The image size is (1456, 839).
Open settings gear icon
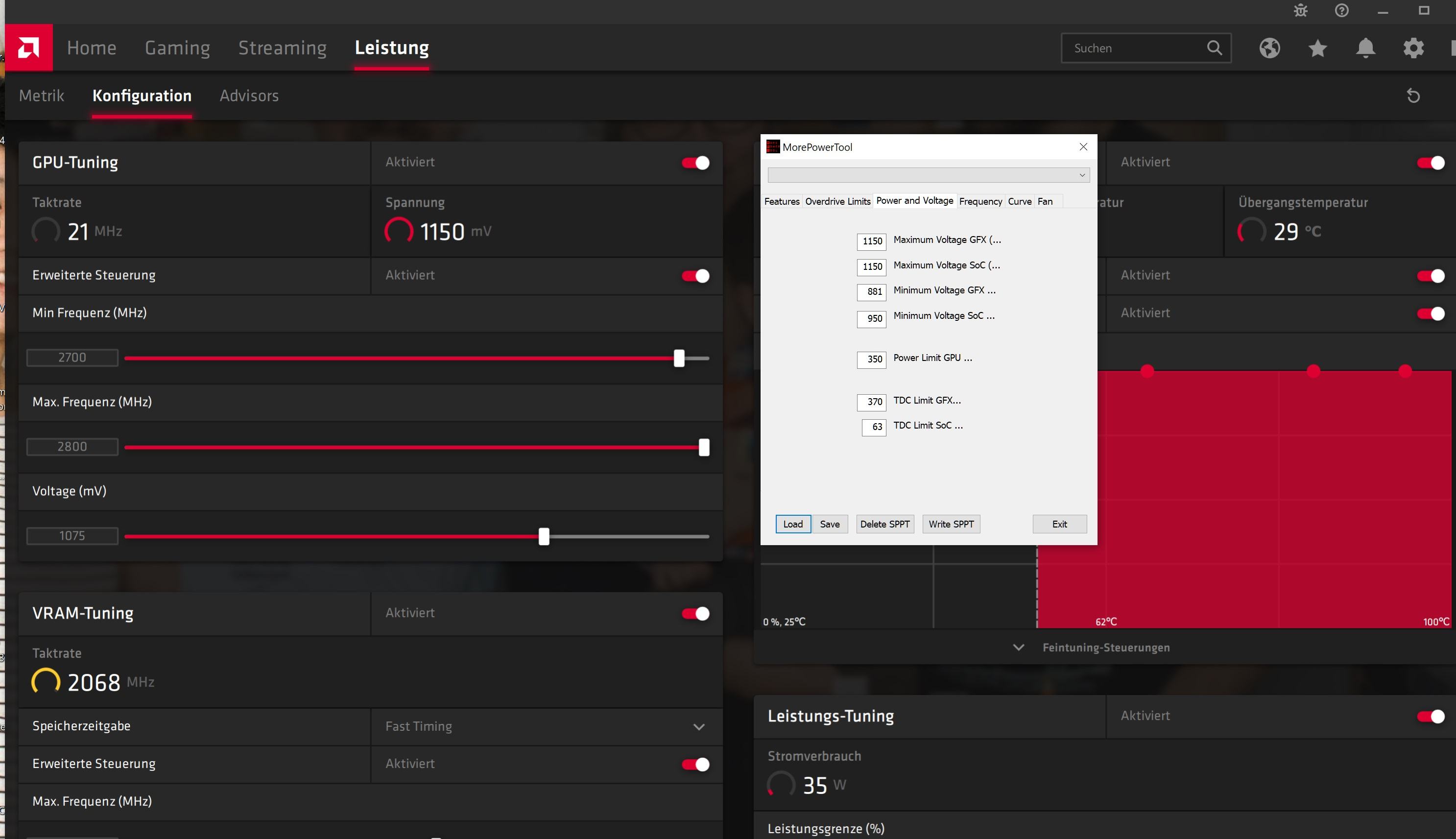pos(1413,48)
